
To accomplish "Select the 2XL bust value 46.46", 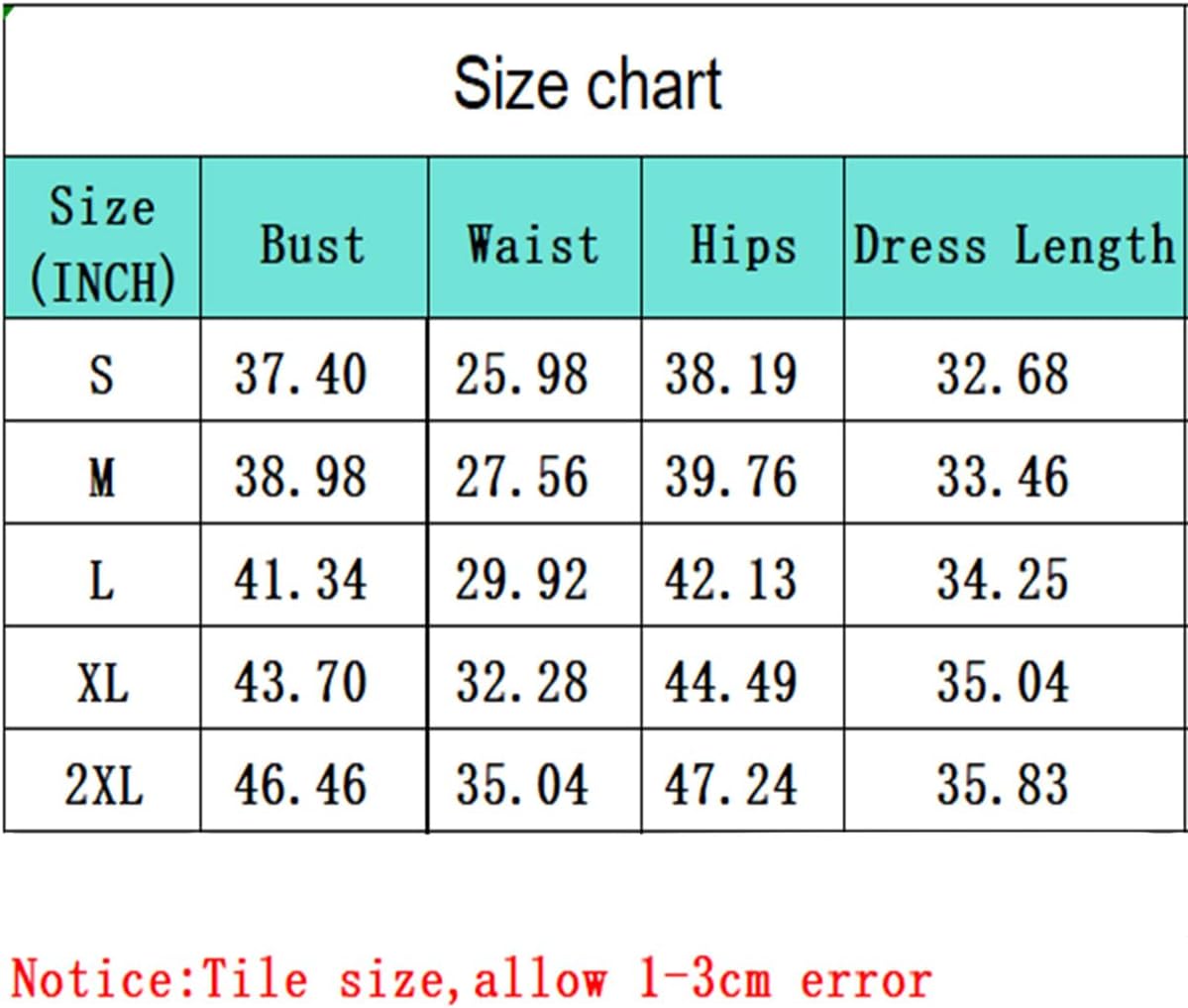I will point(300,785).
